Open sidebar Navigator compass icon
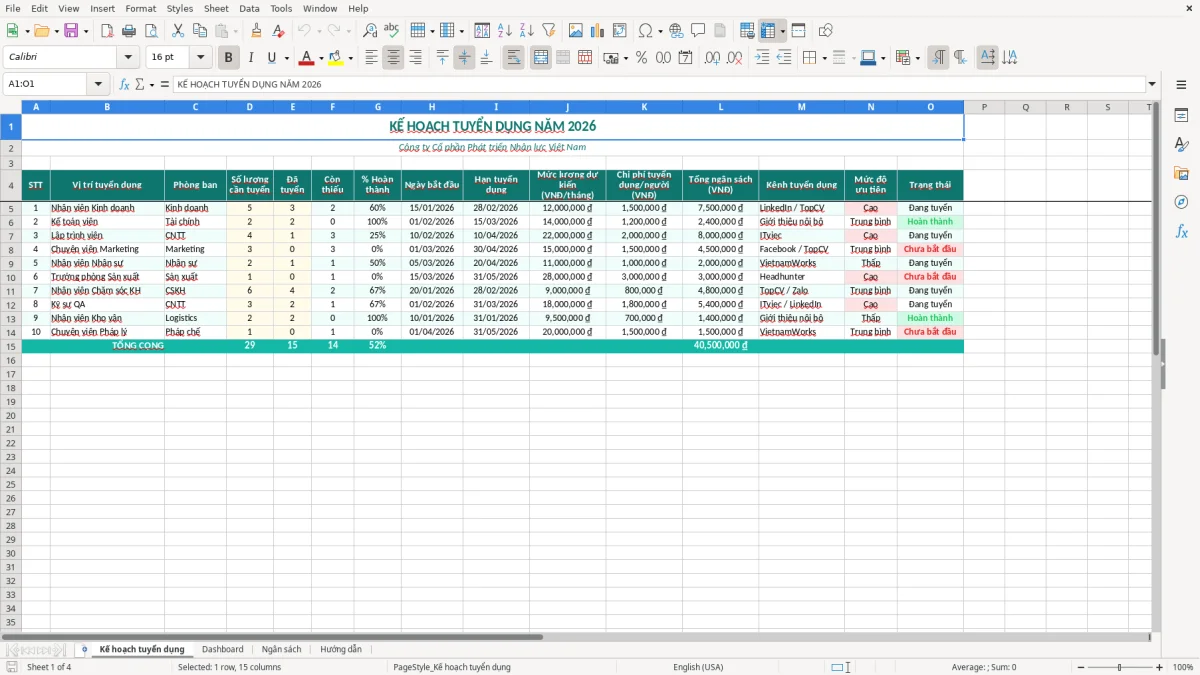This screenshot has height=675, width=1200. click(1181, 202)
